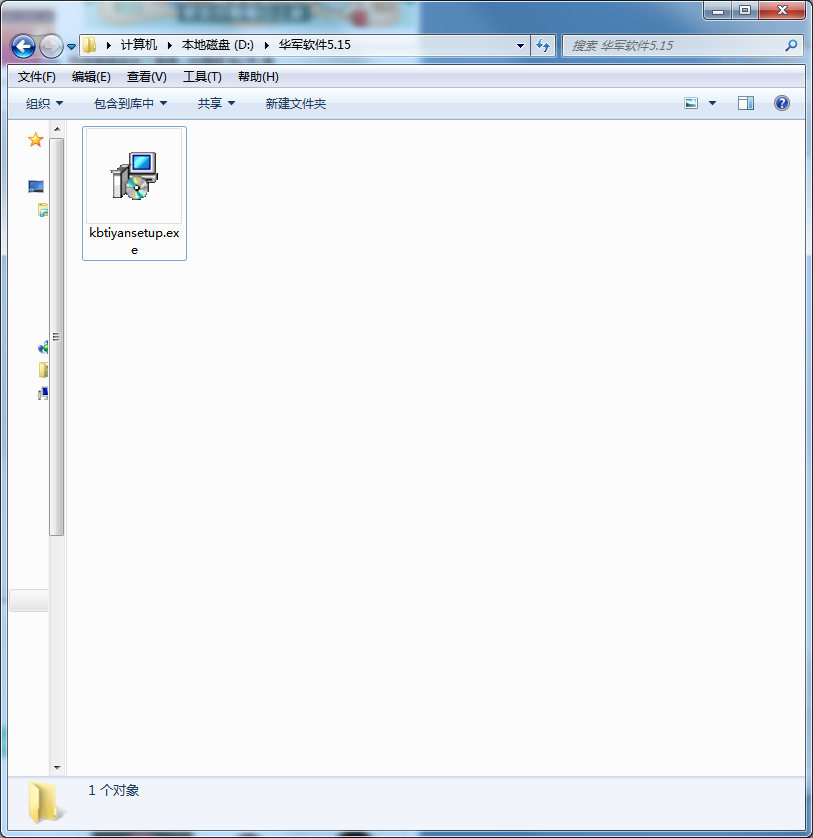Click the Forward navigation arrow button

50,46
